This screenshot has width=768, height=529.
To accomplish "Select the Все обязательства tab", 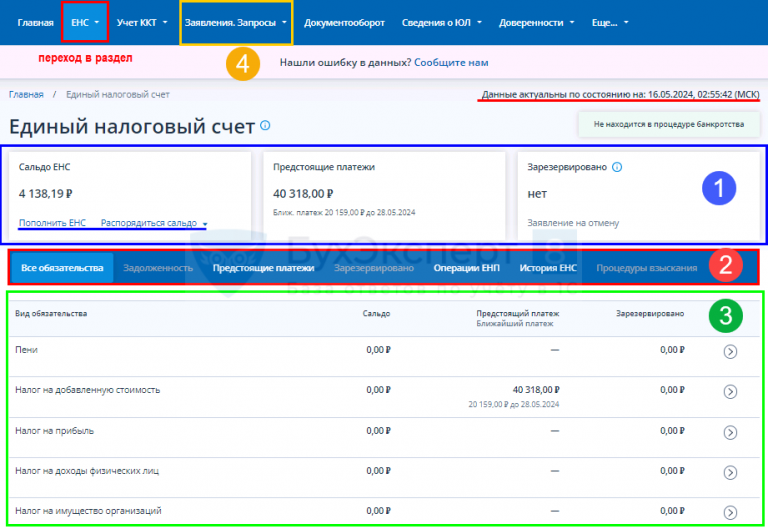I will tap(62, 268).
